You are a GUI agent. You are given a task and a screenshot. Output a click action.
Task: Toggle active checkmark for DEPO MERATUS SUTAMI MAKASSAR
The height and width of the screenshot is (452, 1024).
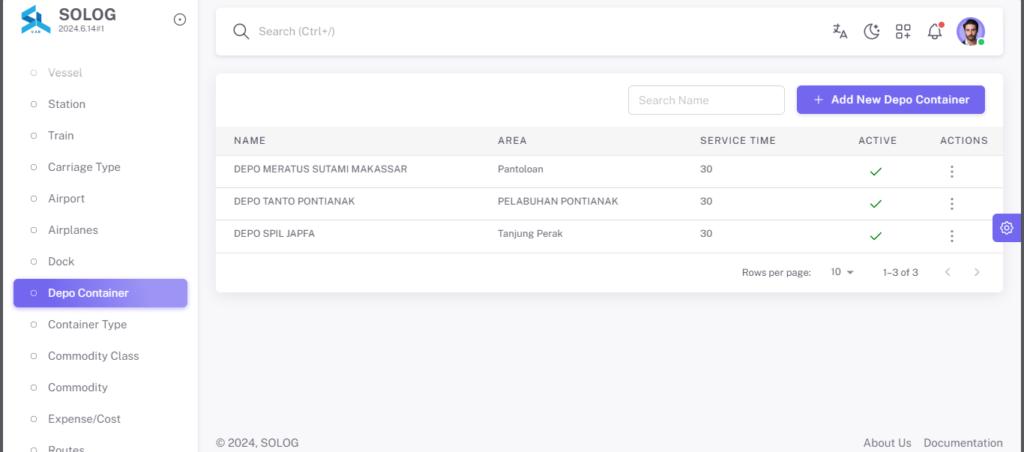coord(876,172)
